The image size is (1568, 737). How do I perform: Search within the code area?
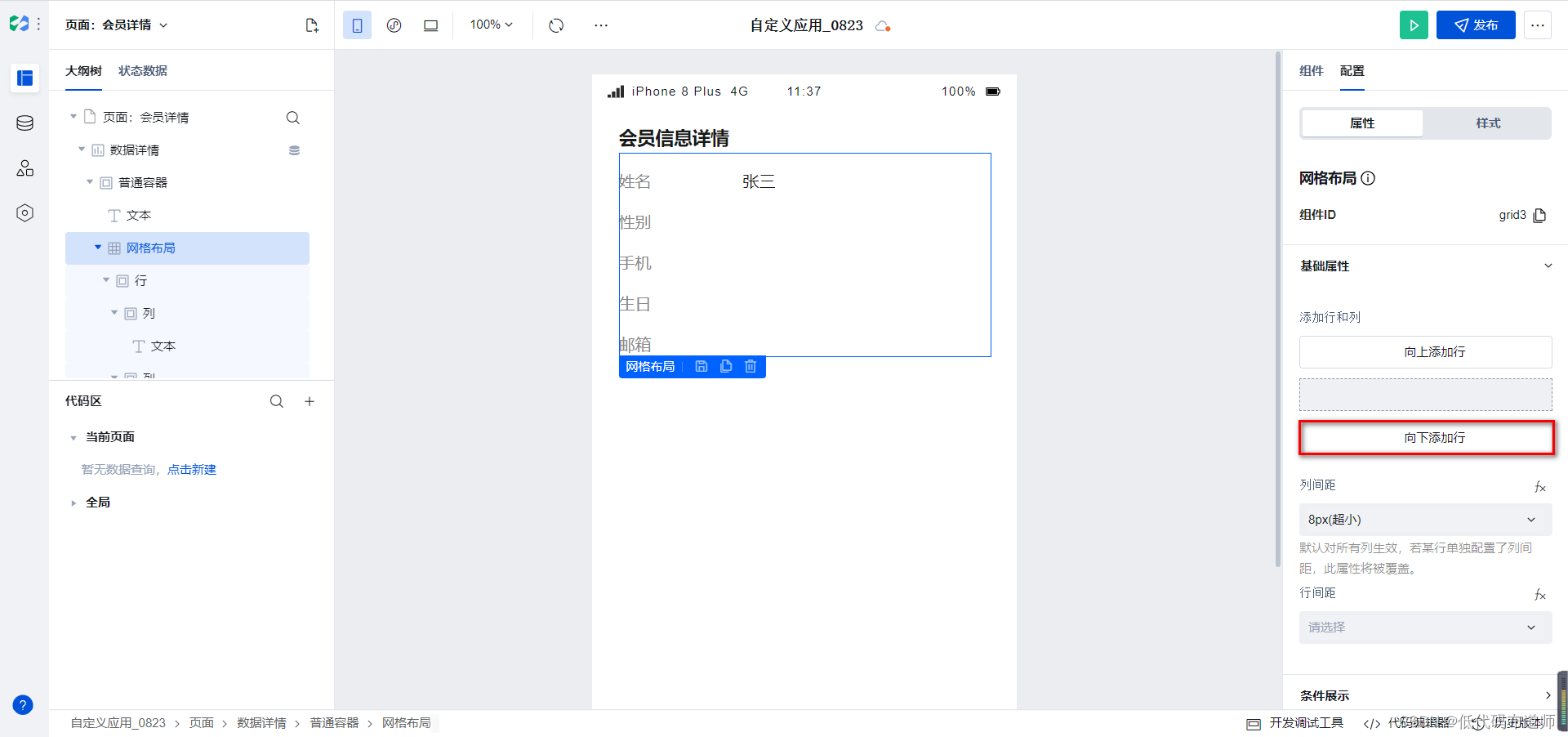pyautogui.click(x=277, y=401)
